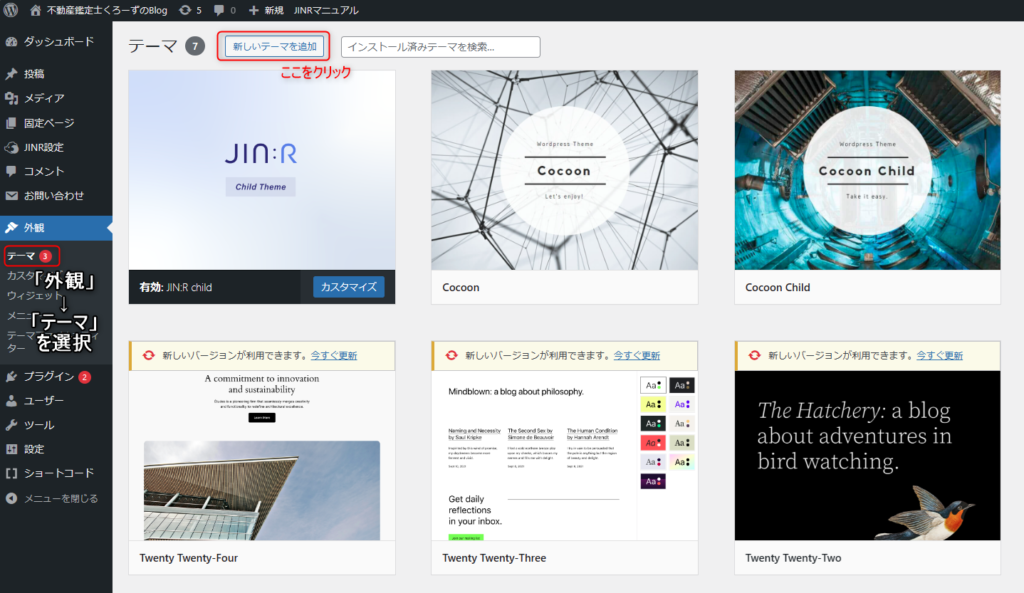Viewport: 1024px width, 593px height.
Task: Click the circle arrow icon beside メニューを閉じる
Action: 11,498
